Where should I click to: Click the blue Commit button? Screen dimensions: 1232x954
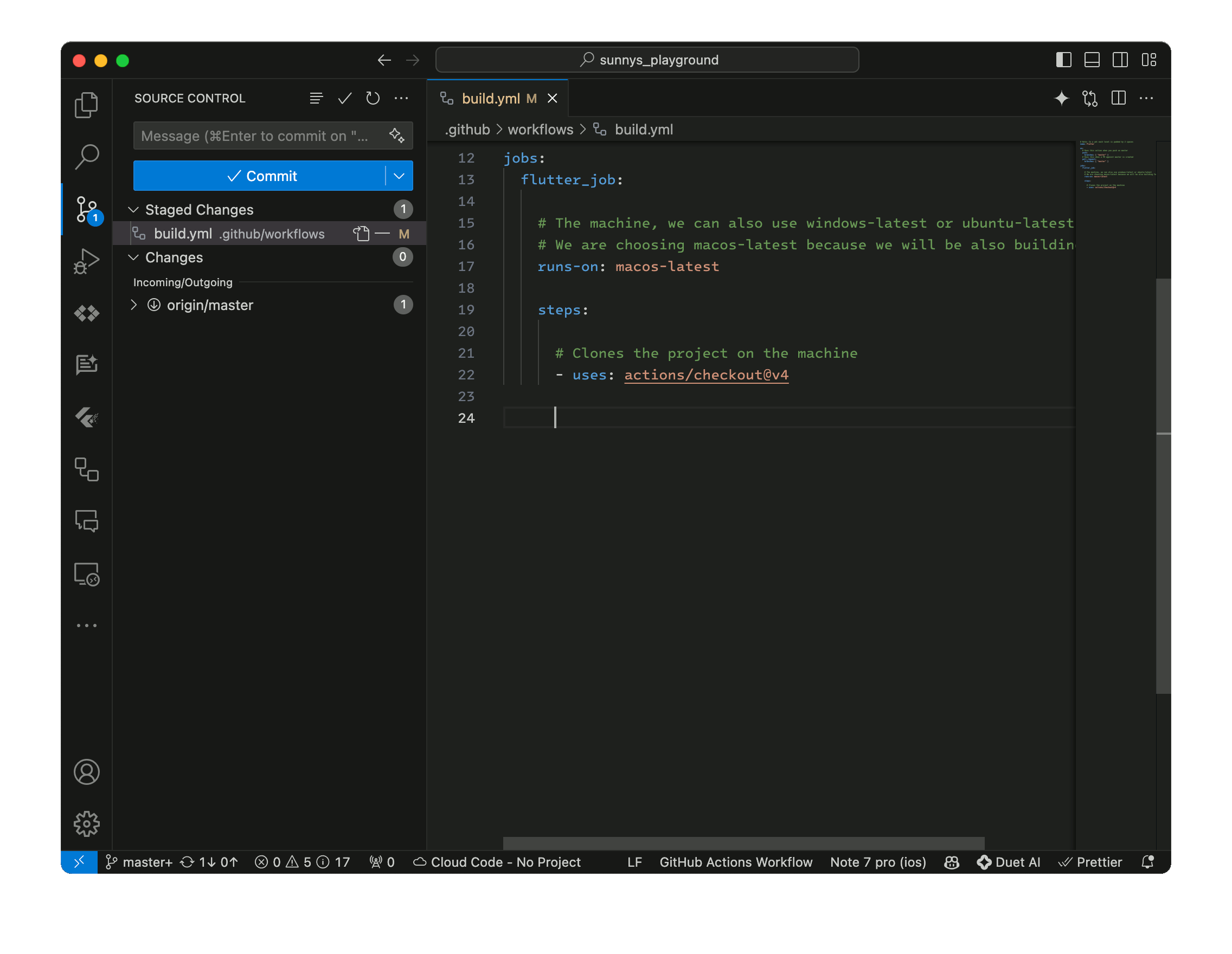point(260,176)
